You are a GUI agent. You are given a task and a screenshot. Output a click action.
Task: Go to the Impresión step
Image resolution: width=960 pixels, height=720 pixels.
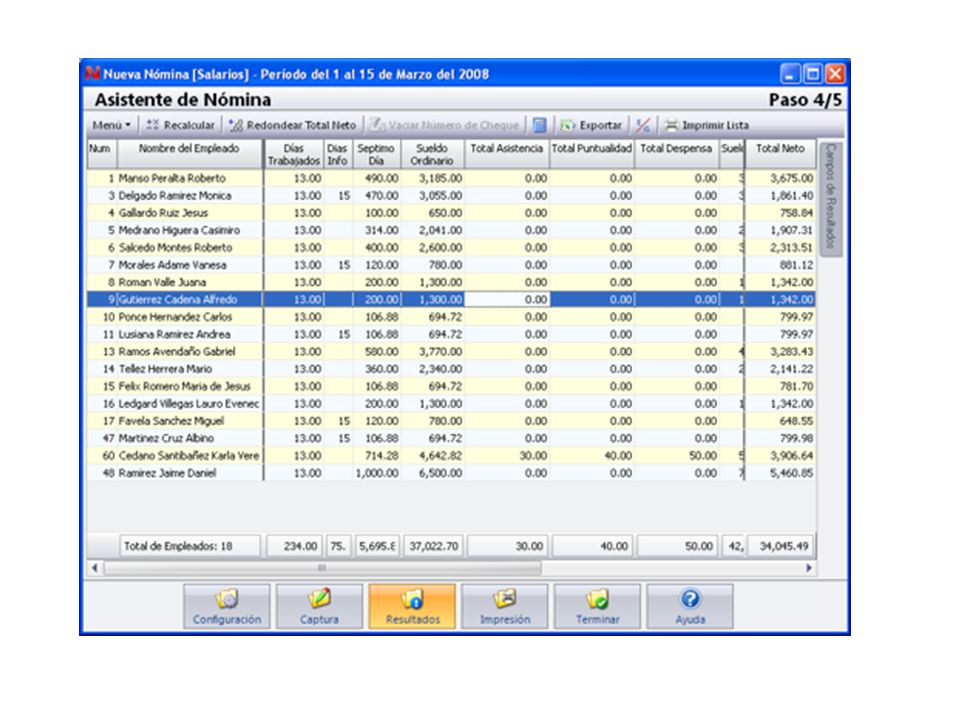click(504, 606)
